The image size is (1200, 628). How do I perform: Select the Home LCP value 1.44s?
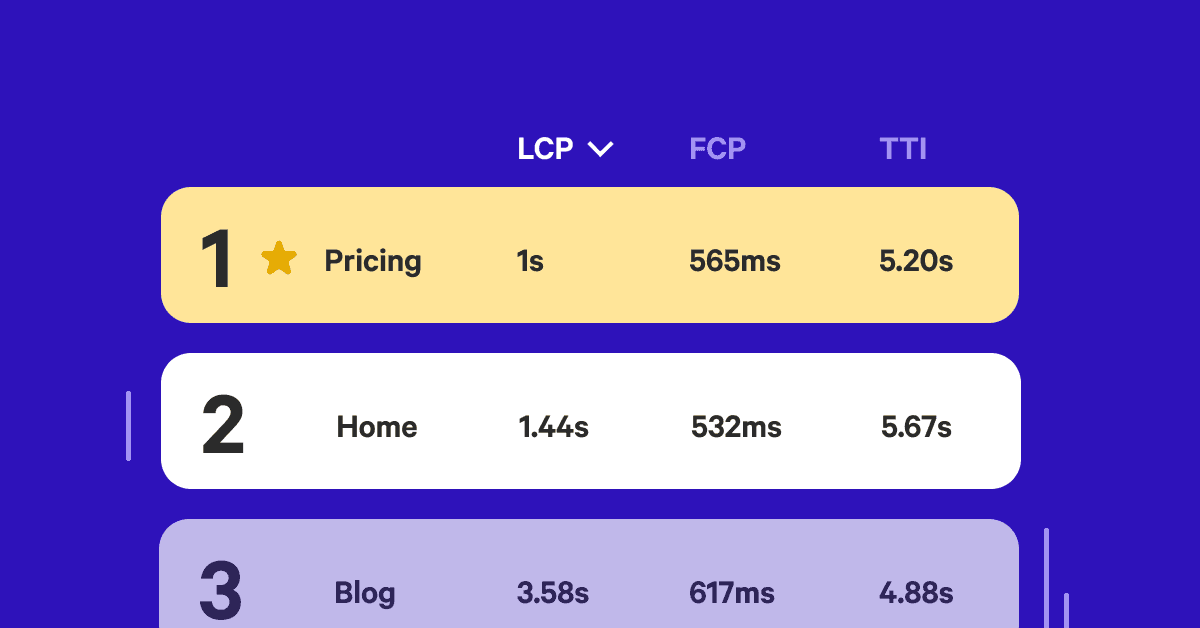553,427
